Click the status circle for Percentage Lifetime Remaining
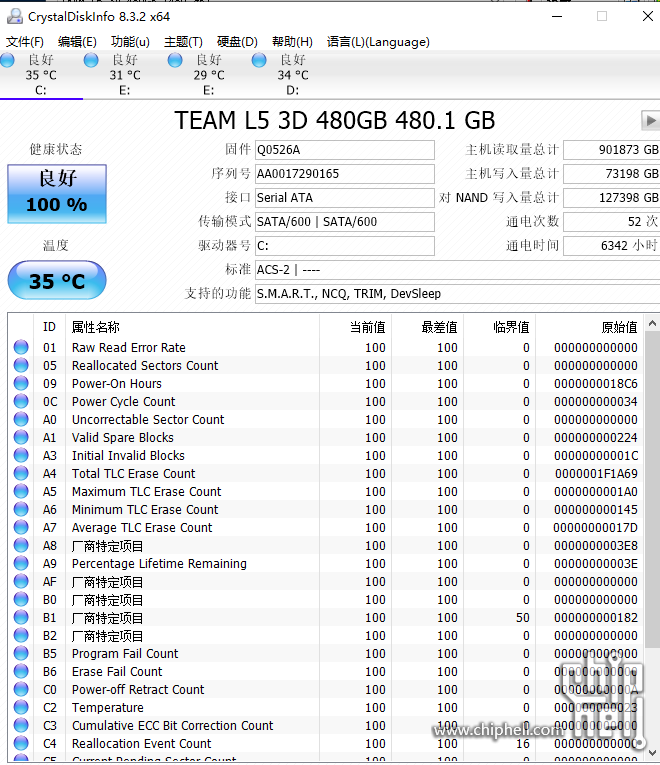 point(21,563)
